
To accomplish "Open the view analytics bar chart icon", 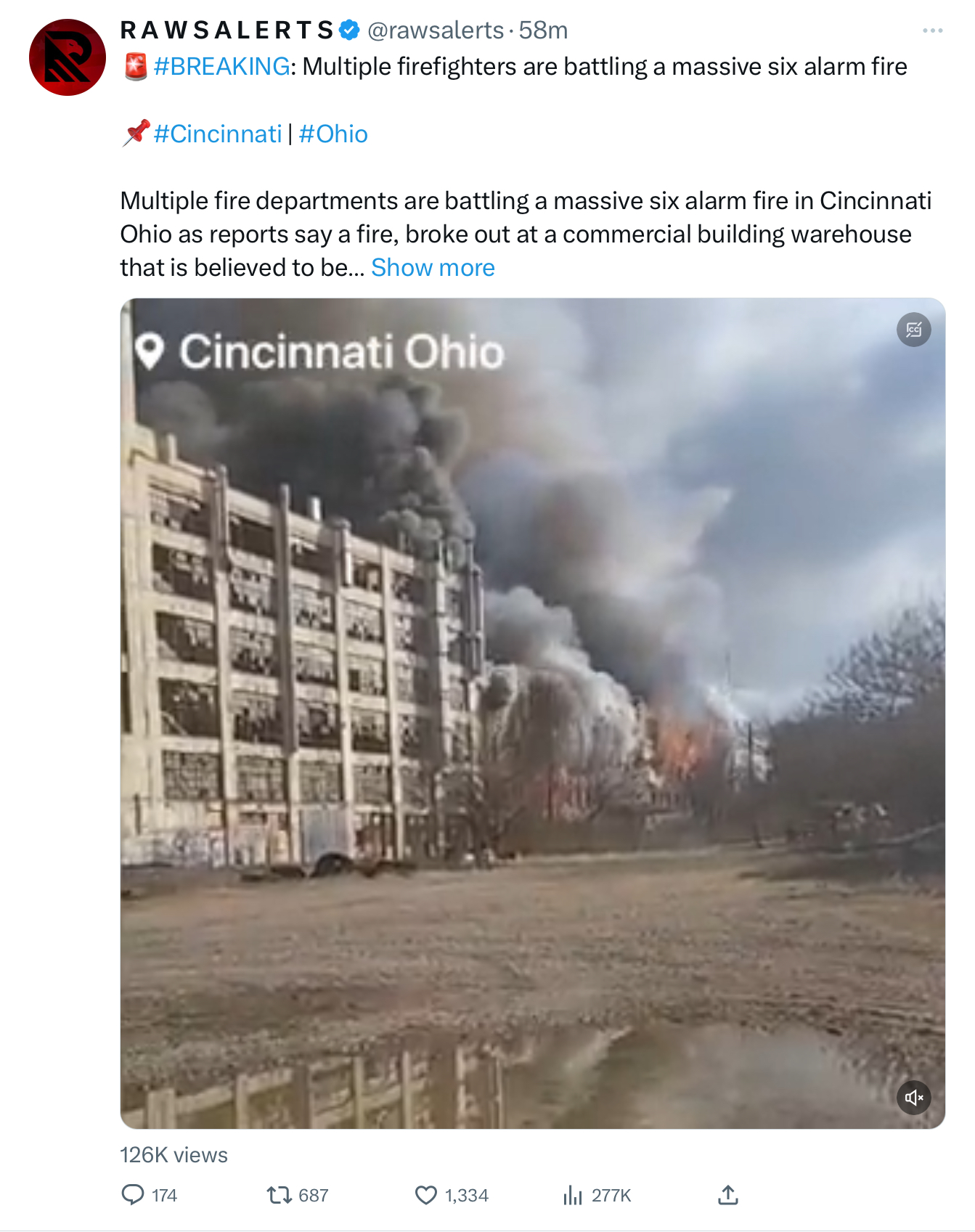I will pyautogui.click(x=573, y=1194).
